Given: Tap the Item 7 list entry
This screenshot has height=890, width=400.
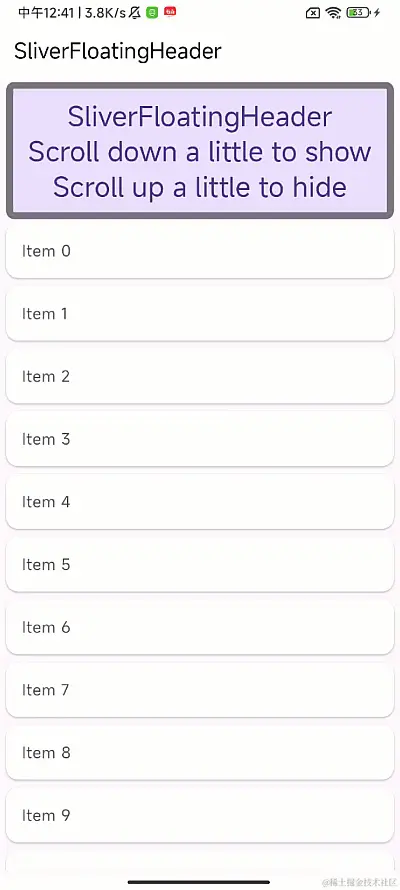Looking at the screenshot, I should point(200,690).
